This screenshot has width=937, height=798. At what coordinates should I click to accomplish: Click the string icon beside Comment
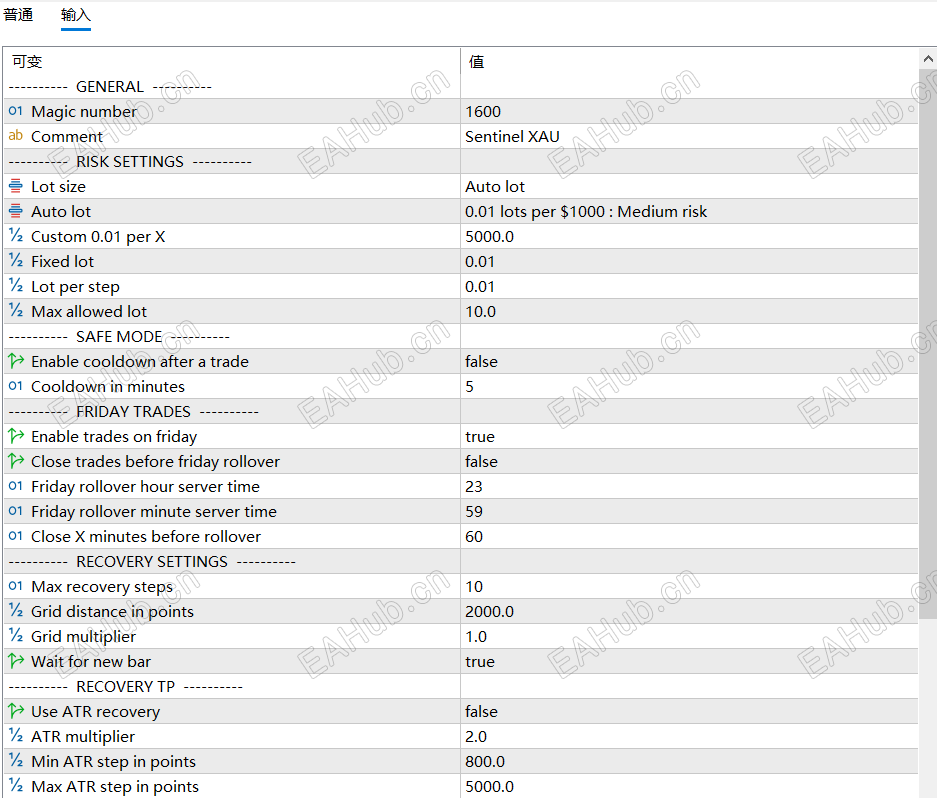16,136
